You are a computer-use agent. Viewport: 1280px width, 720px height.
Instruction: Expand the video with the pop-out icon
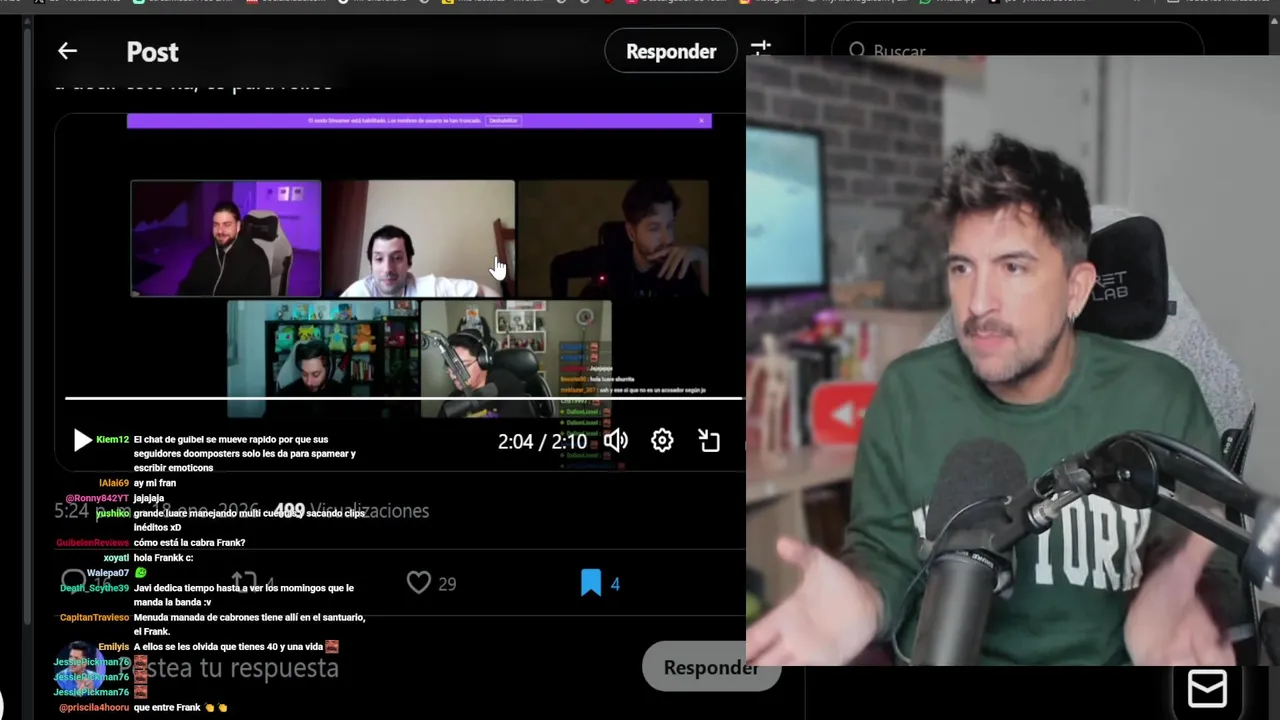[x=709, y=440]
